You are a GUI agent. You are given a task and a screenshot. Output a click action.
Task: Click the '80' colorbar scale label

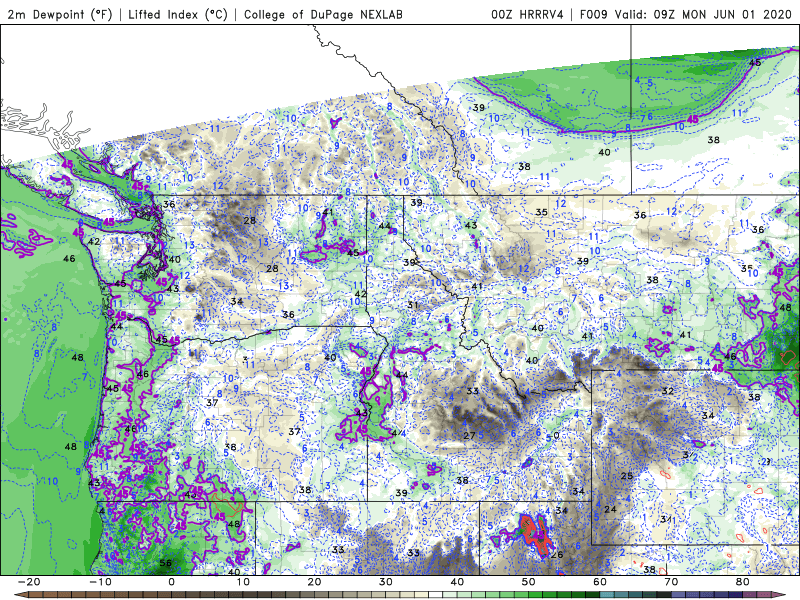tap(743, 582)
